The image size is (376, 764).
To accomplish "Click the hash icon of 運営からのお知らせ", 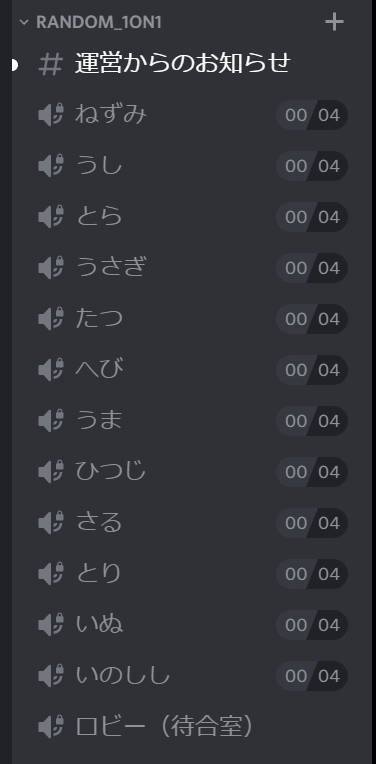I will [x=51, y=64].
